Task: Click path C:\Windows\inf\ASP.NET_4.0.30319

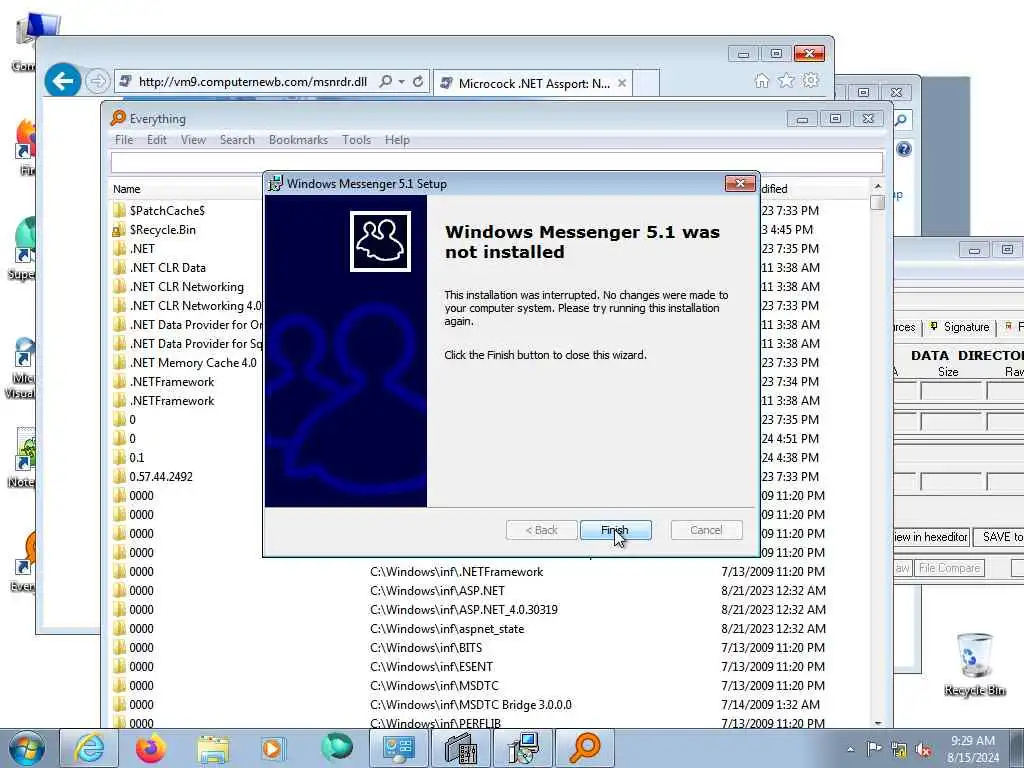Action: [464, 610]
